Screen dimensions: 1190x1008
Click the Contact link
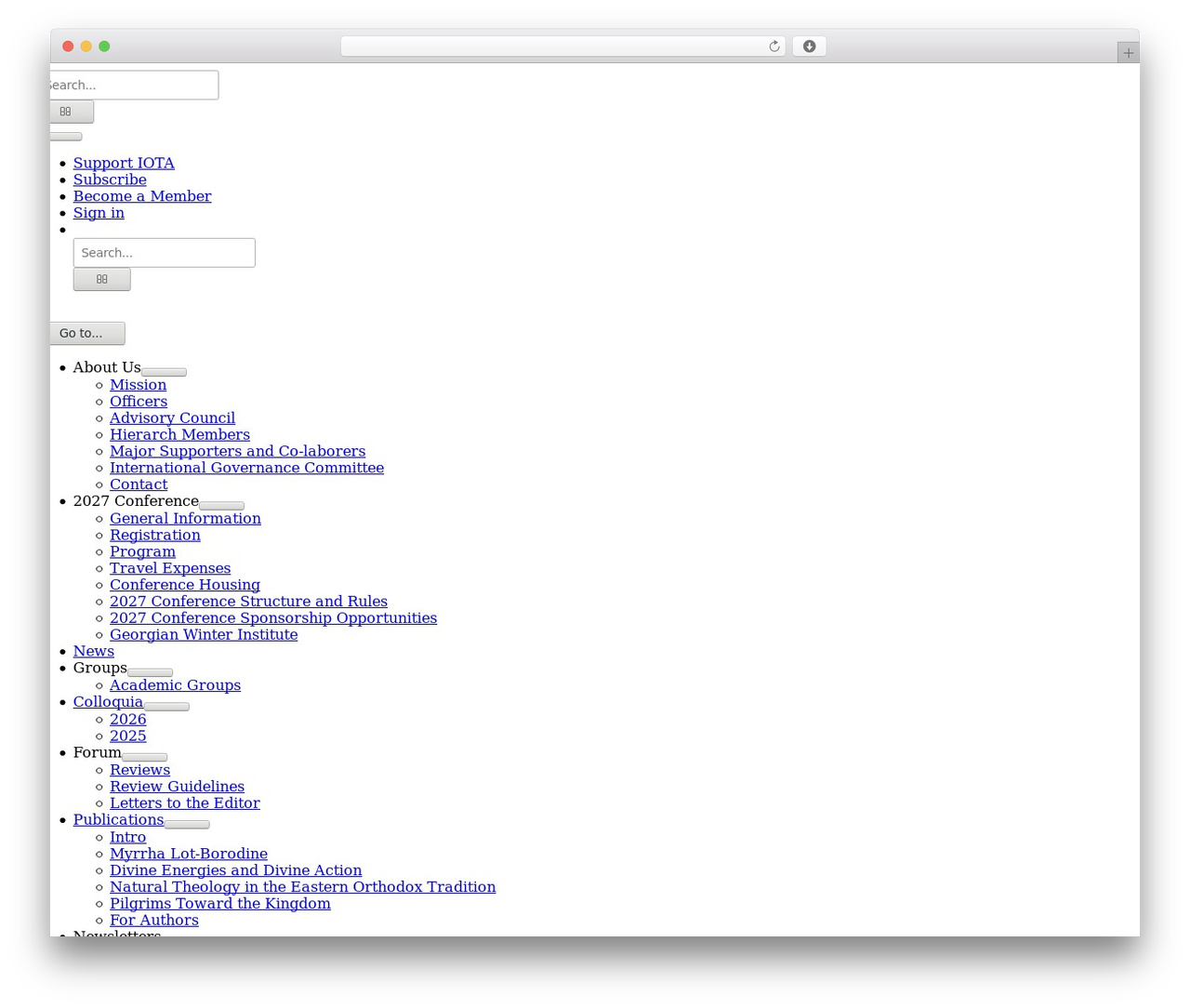pyautogui.click(x=139, y=484)
